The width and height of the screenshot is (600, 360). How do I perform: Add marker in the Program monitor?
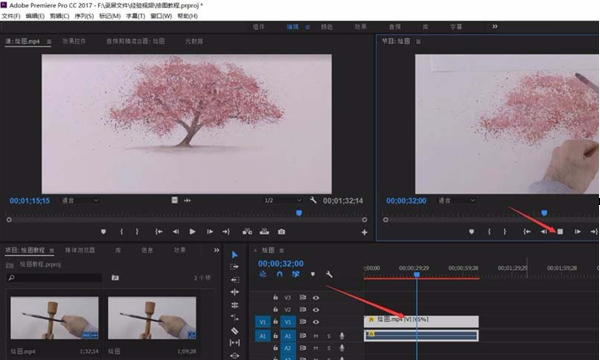471,232
